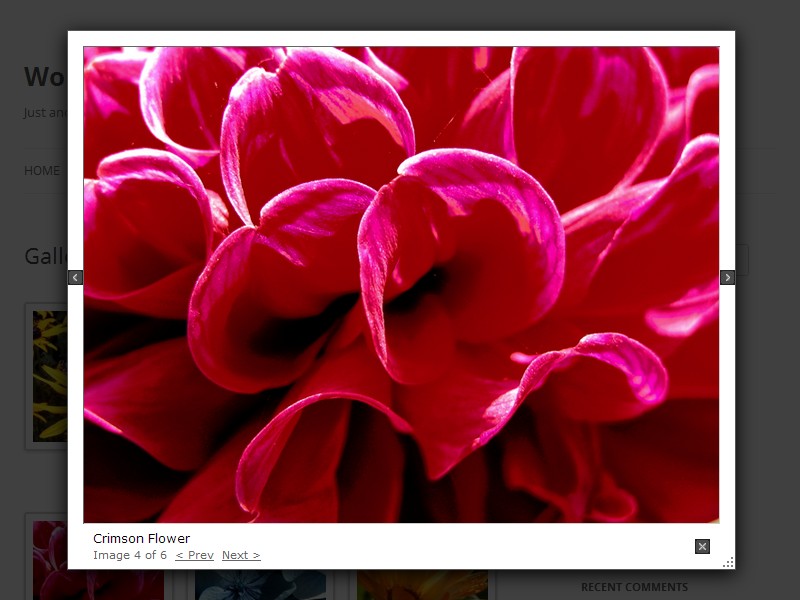Click the resize grip dots on the lightbox
Screen dimensions: 800x600
click(x=729, y=563)
